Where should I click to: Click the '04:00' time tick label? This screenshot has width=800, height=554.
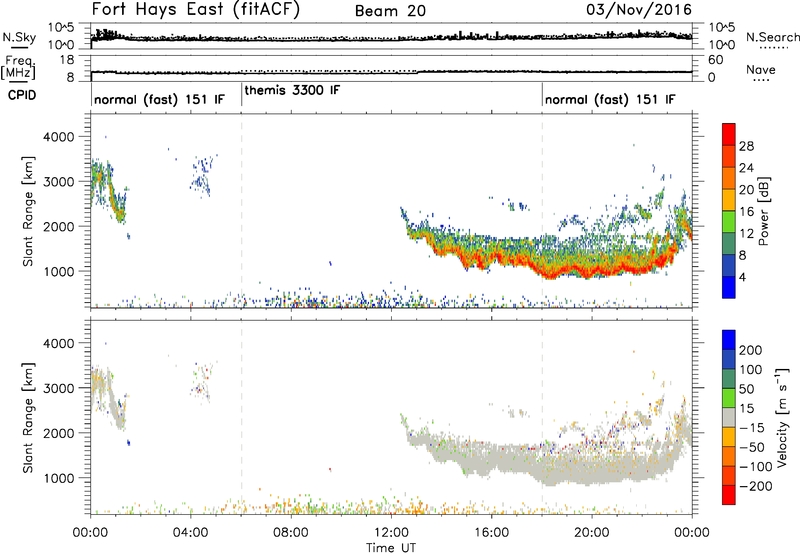pos(190,533)
